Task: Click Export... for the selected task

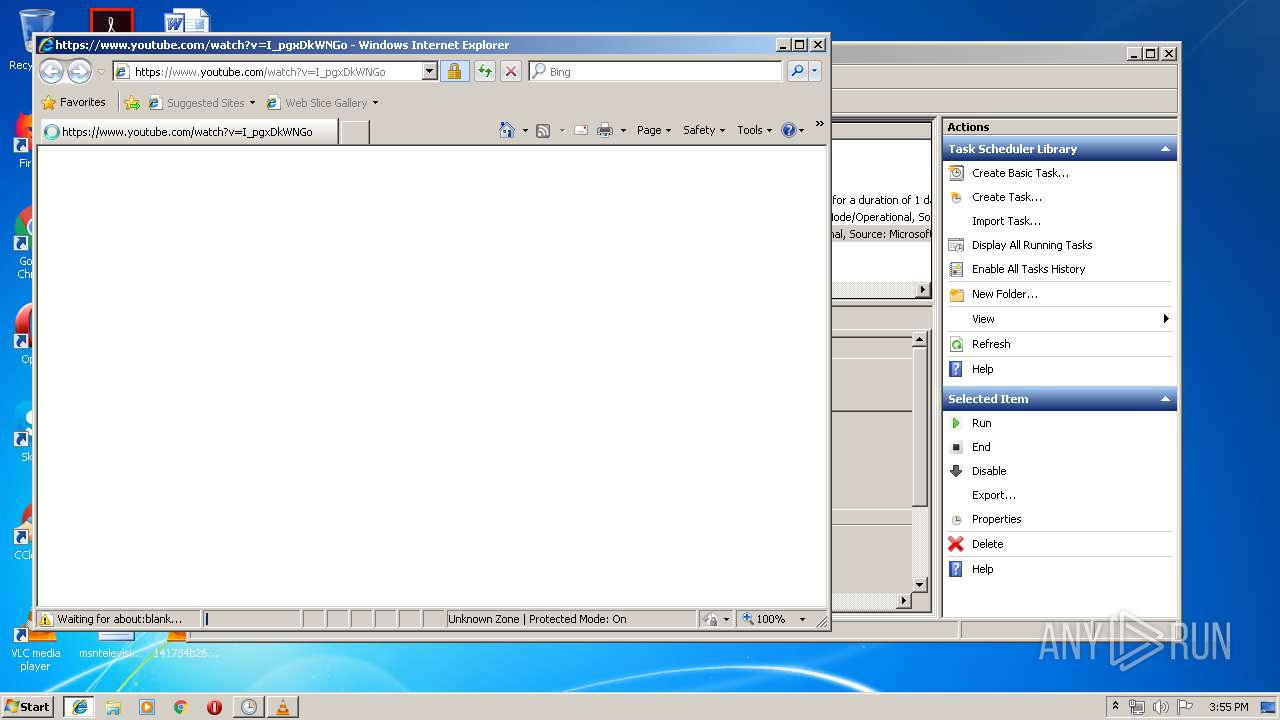Action: click(x=994, y=495)
